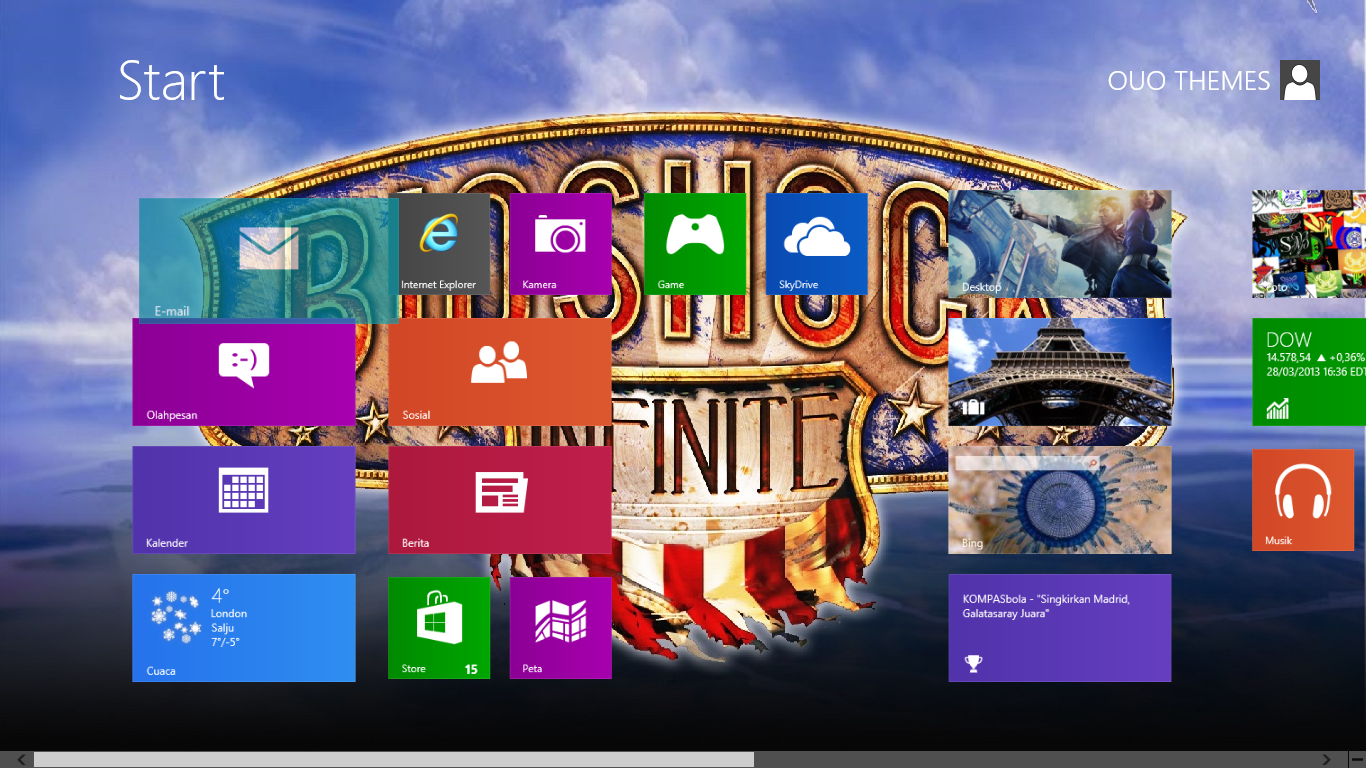Open the Eiffel Tower travel tile

(x=1060, y=372)
